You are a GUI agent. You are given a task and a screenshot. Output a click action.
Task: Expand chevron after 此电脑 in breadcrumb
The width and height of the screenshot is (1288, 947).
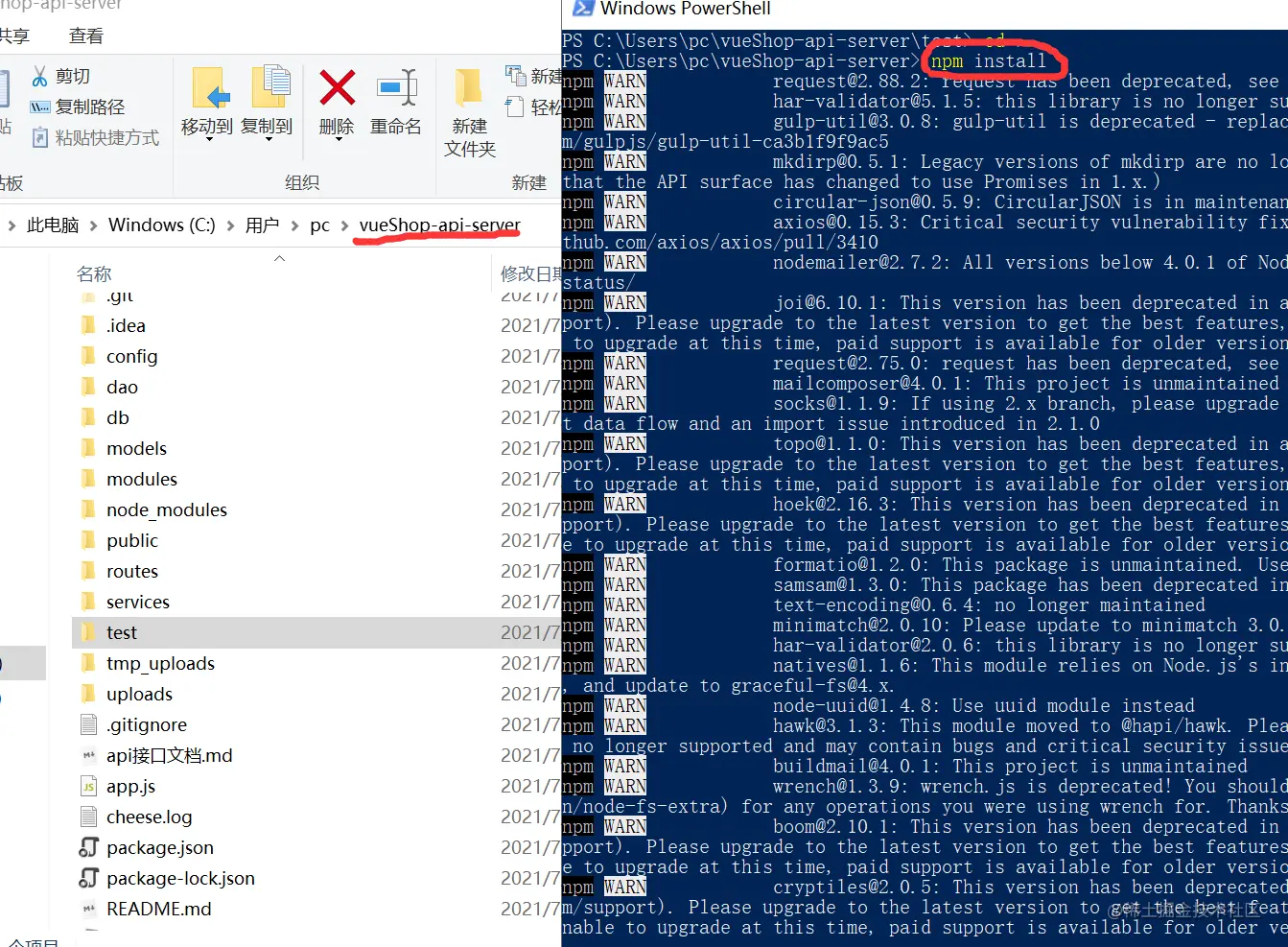click(x=94, y=226)
